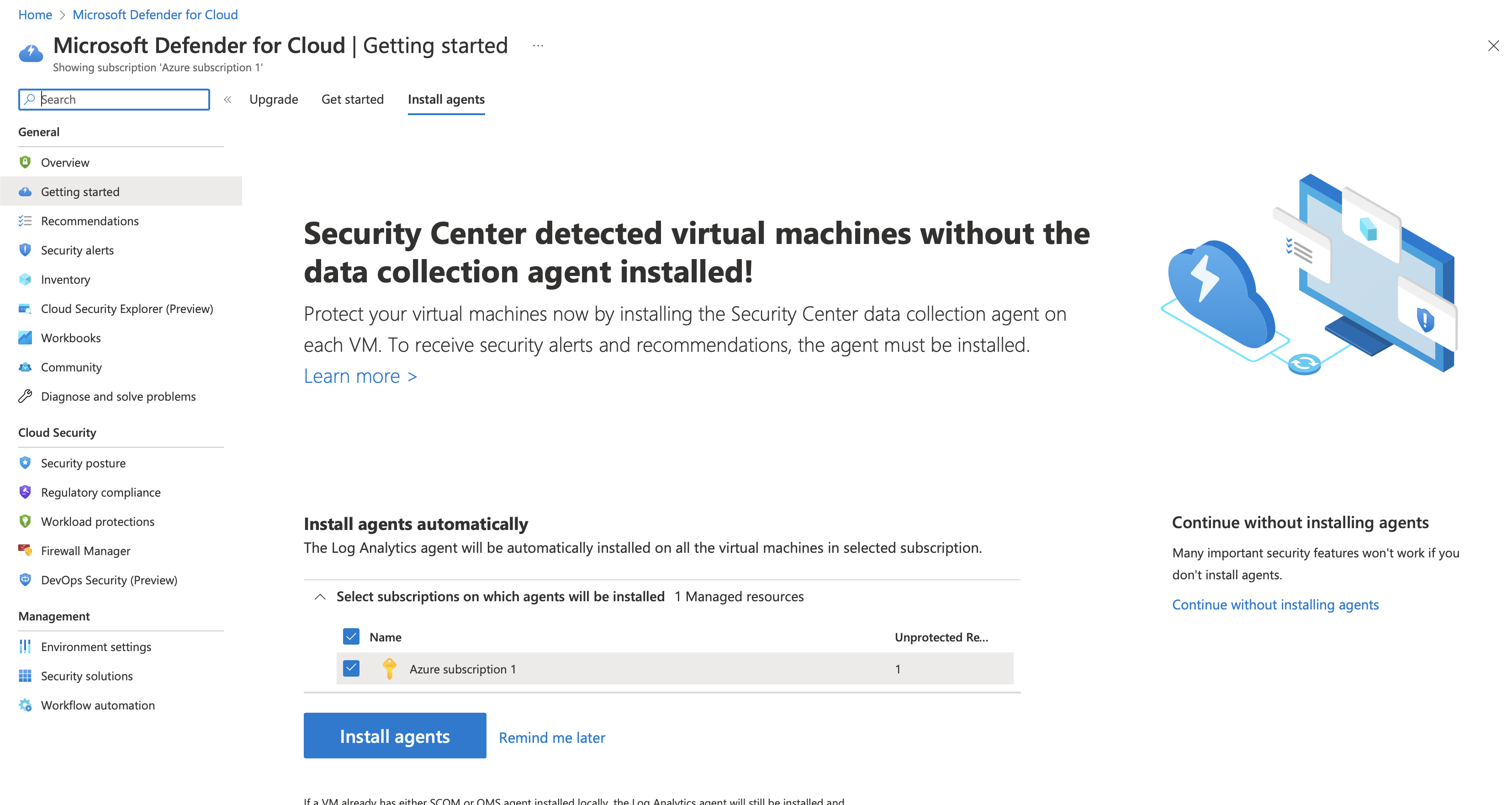Image resolution: width=1512 pixels, height=805 pixels.
Task: Click the Overview shield icon
Action: click(25, 162)
